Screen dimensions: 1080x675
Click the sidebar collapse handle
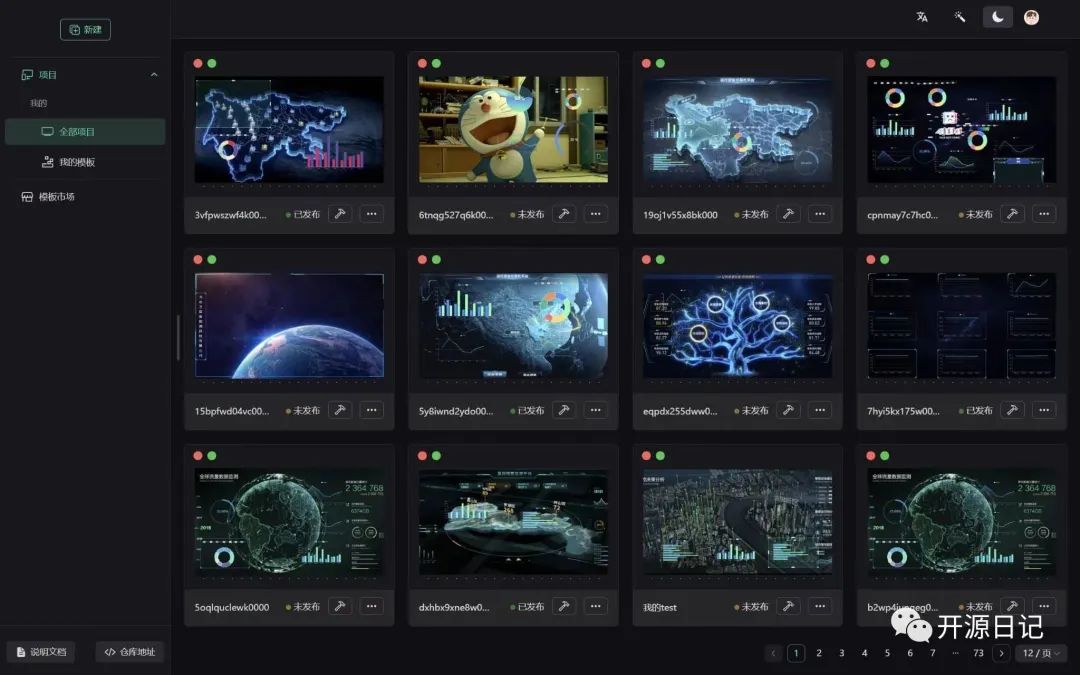[178, 338]
